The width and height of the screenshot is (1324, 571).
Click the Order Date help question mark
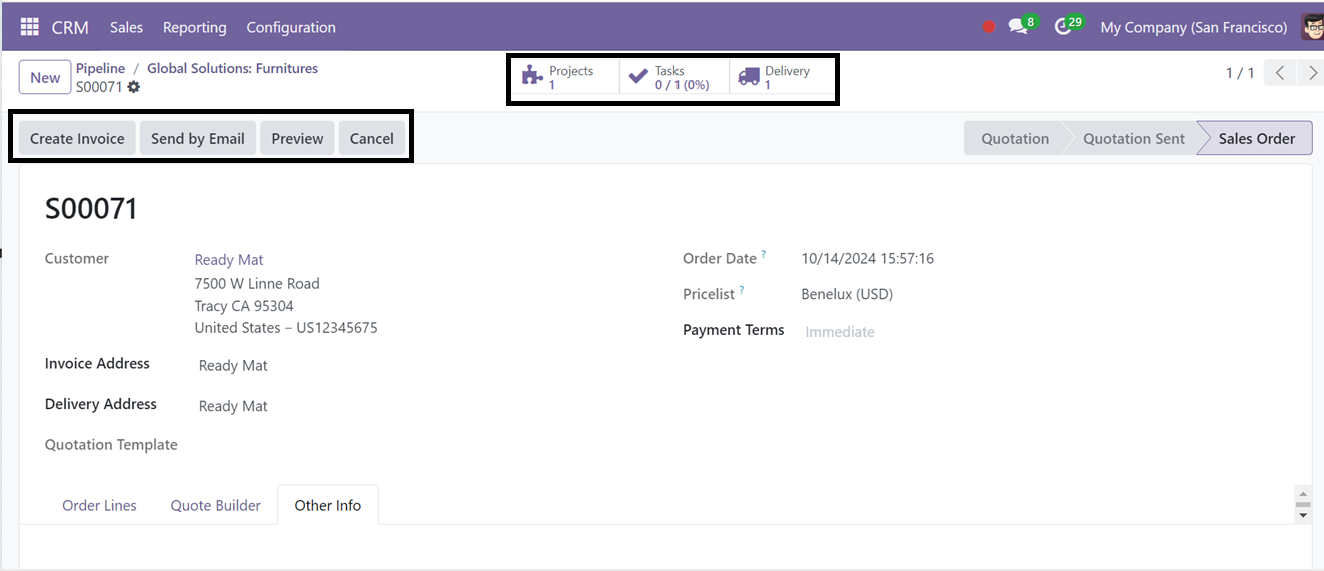764,254
